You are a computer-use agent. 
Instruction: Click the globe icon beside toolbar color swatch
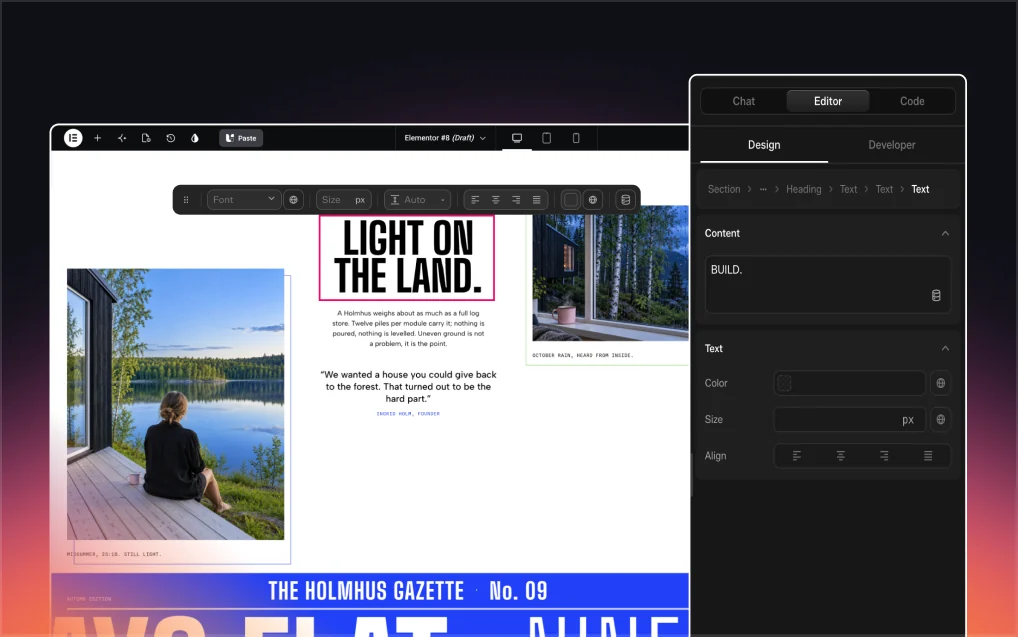(593, 200)
